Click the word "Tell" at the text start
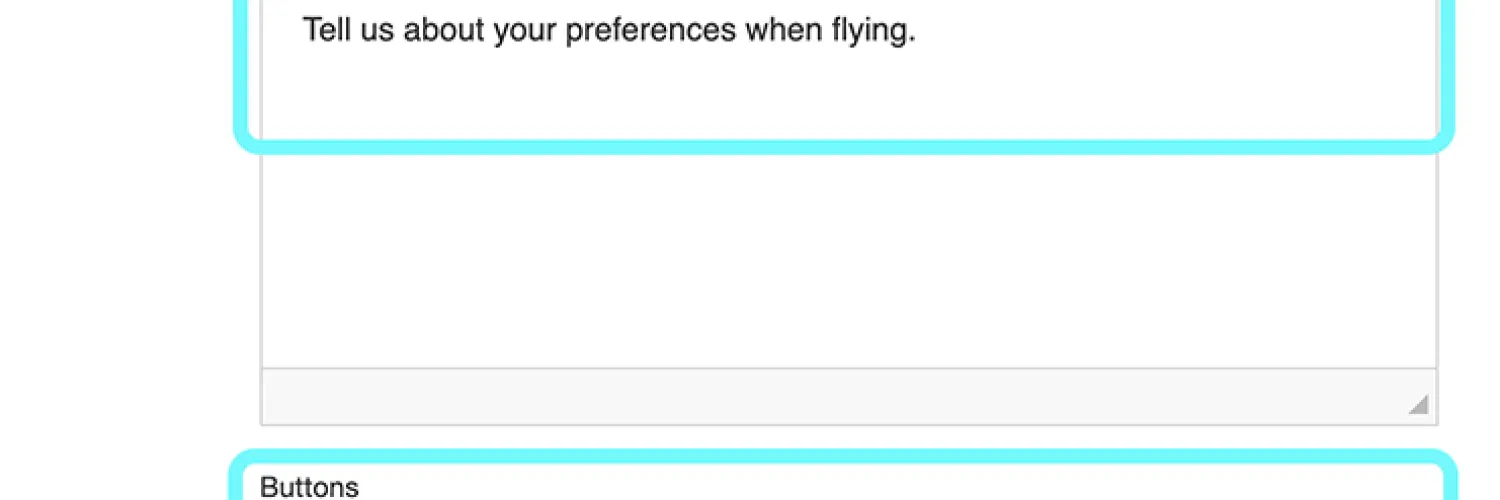 tap(324, 31)
